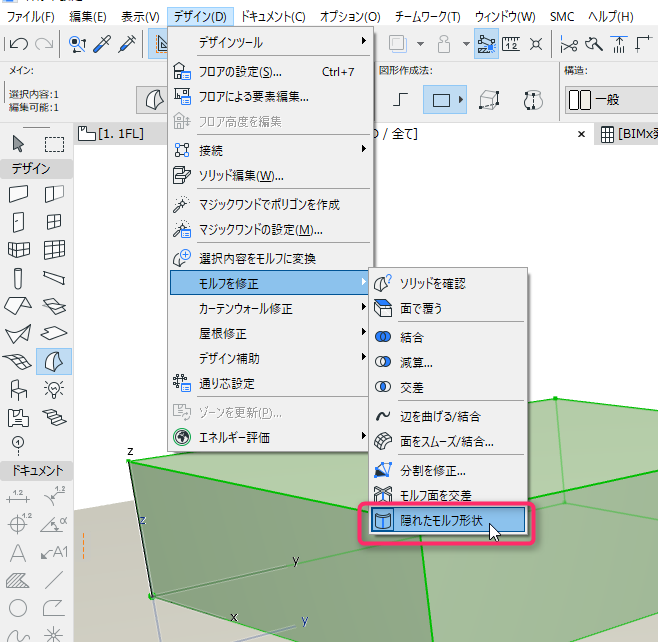Select the Shell tool in toolbox
Image resolution: width=658 pixels, height=642 pixels.
click(x=18, y=334)
